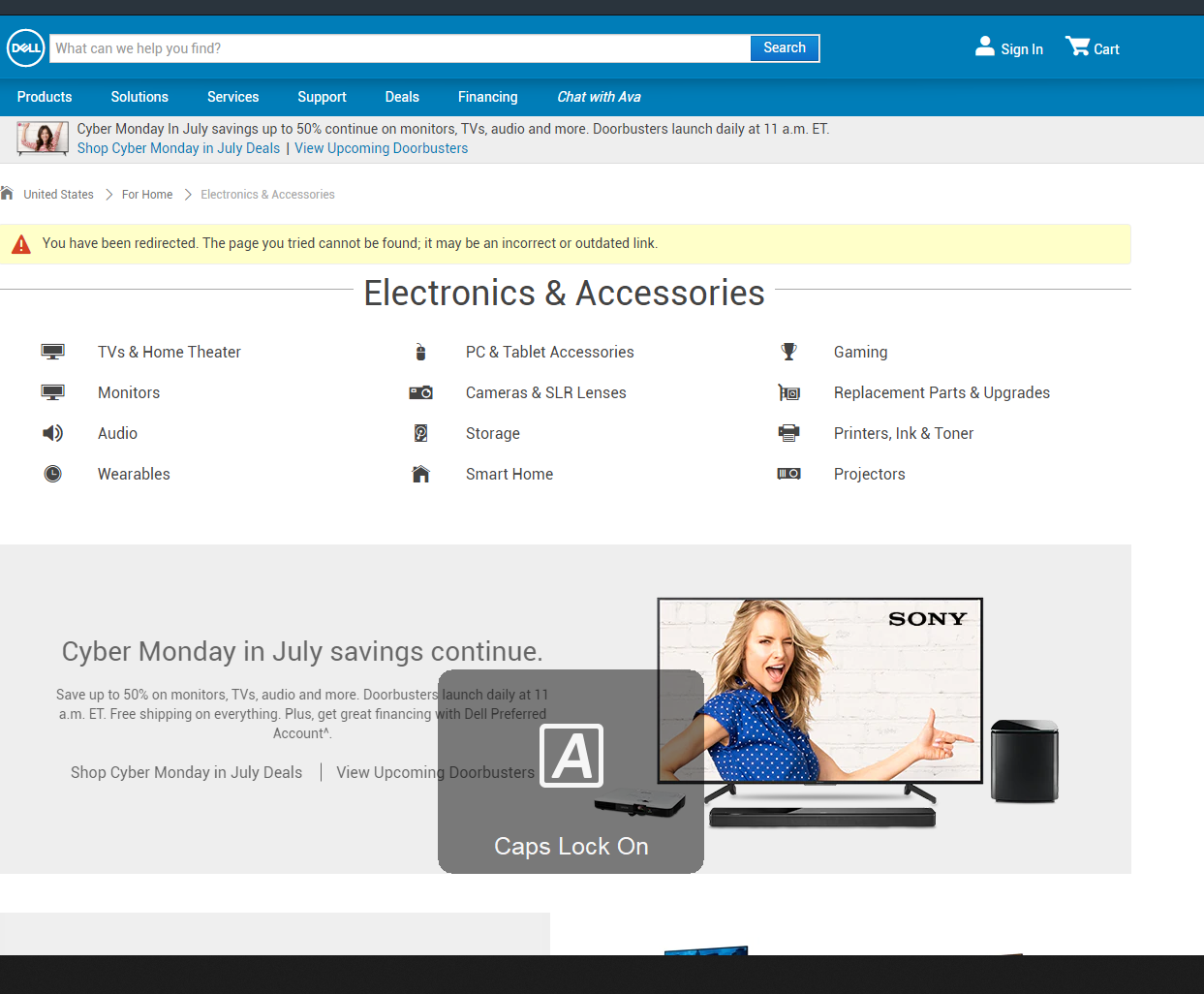
Task: Click the banner thumbnail of woman with TV
Action: point(43,139)
